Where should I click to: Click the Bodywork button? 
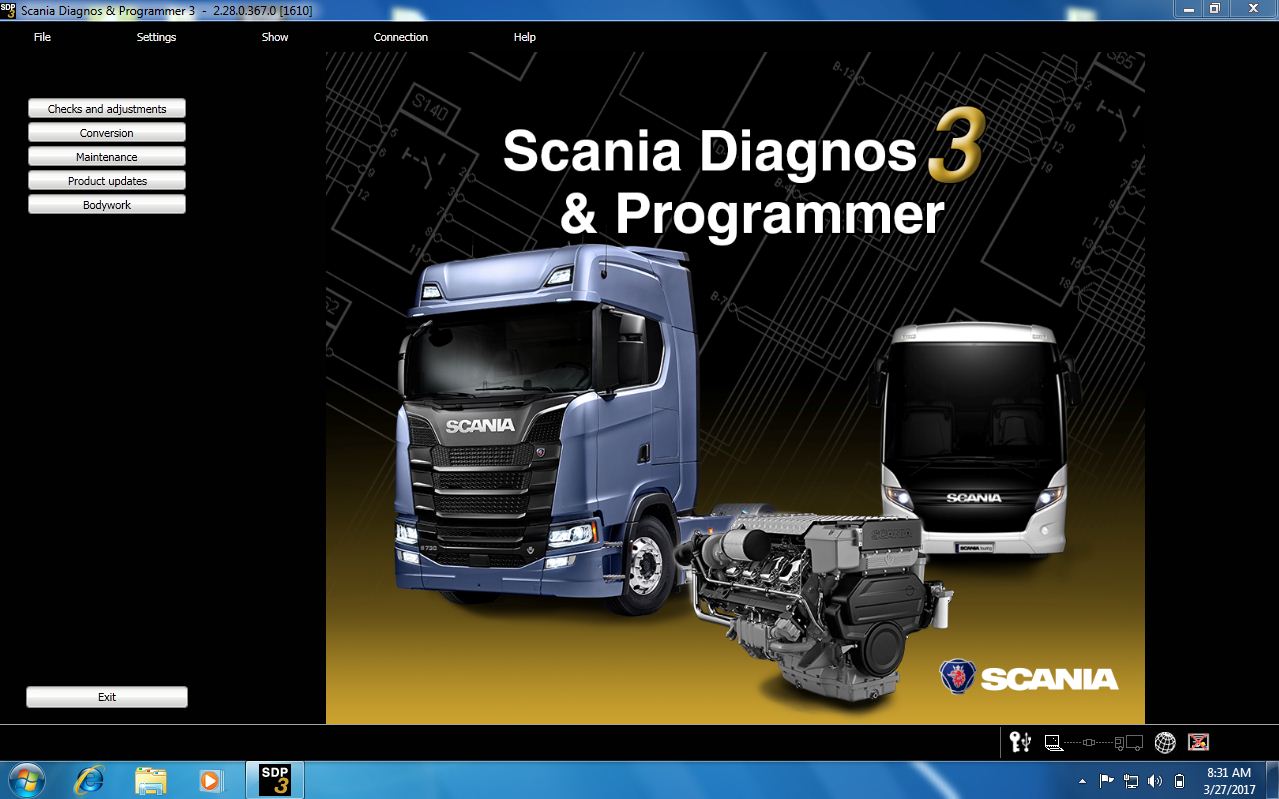[x=107, y=205]
